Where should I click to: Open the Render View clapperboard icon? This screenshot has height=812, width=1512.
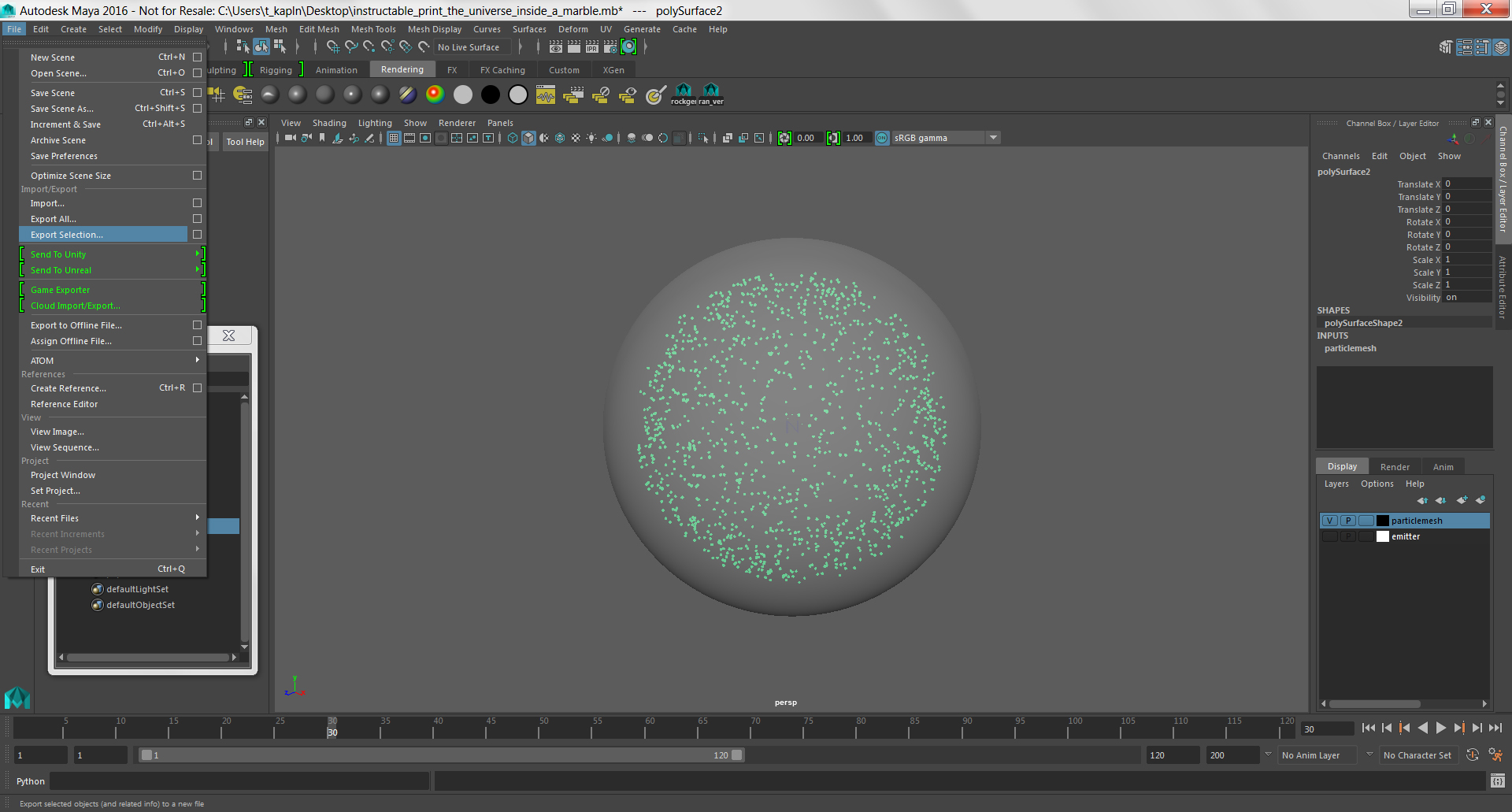556,47
